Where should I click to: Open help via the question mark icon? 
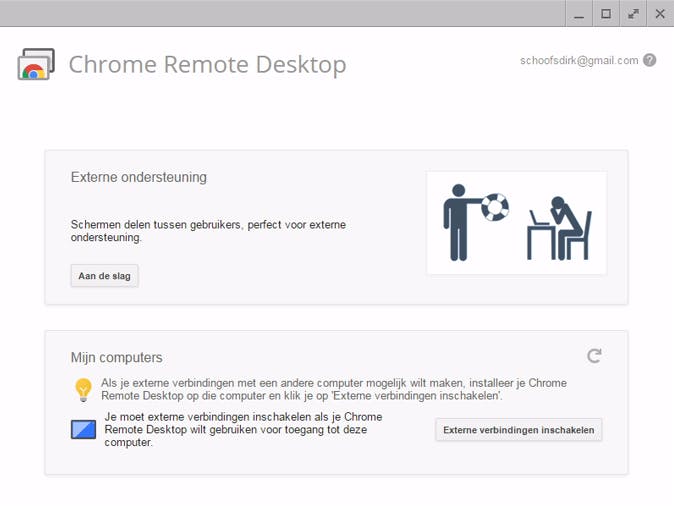pos(649,60)
